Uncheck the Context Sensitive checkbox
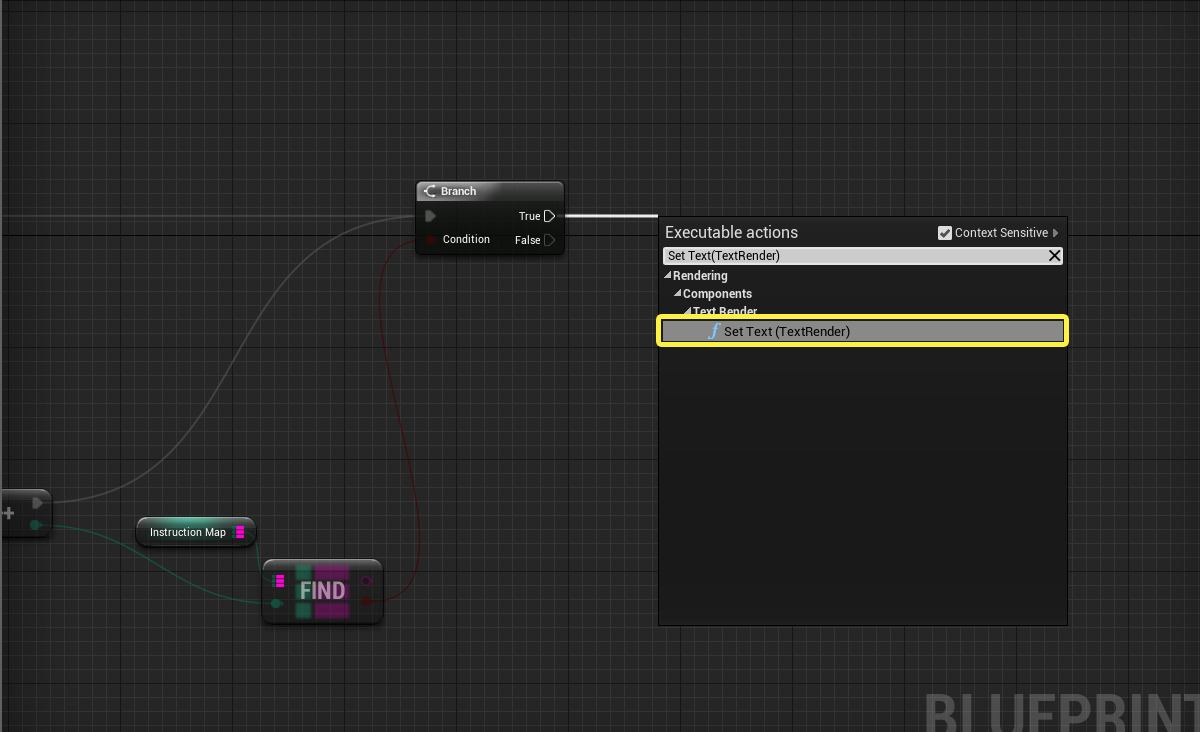 [945, 233]
